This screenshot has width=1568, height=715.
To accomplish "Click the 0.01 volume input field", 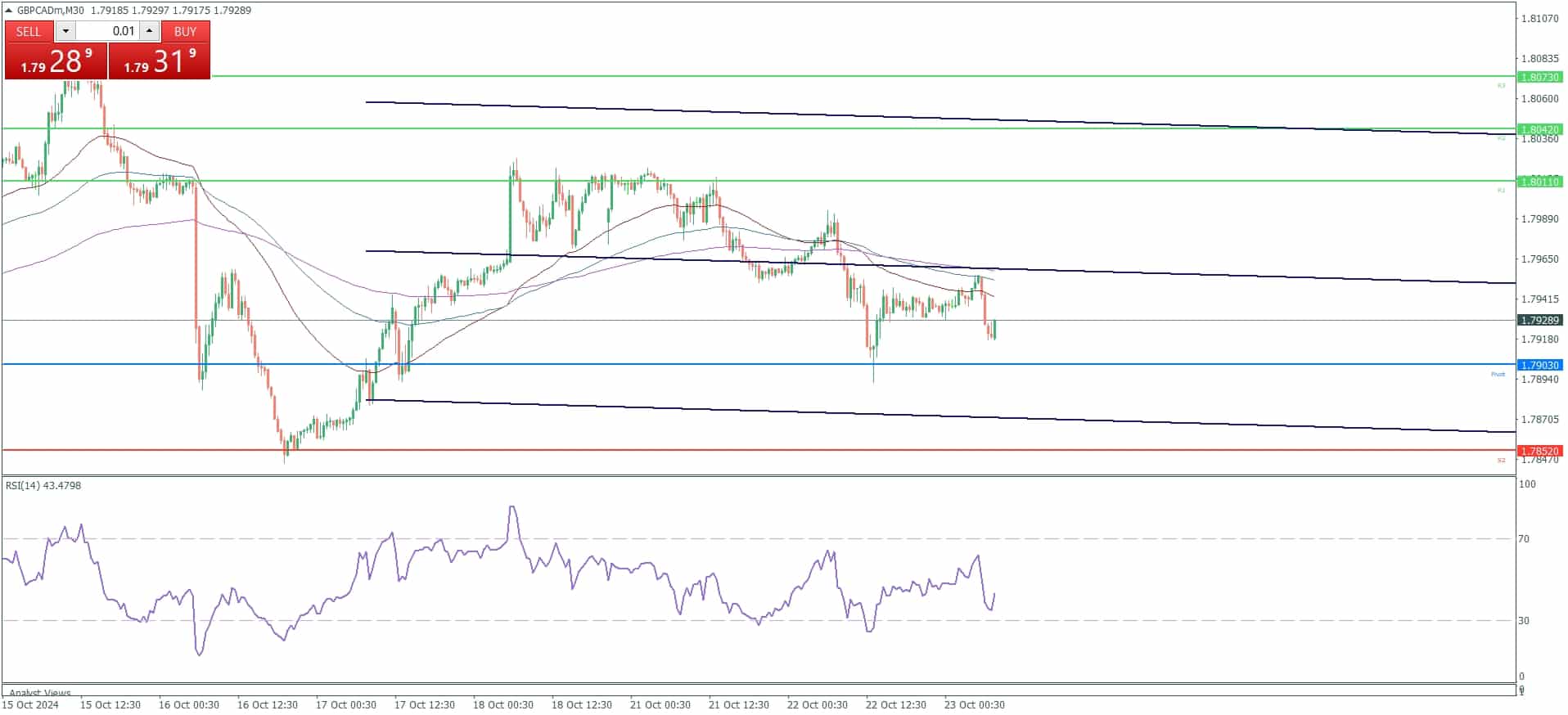I will click(x=107, y=31).
